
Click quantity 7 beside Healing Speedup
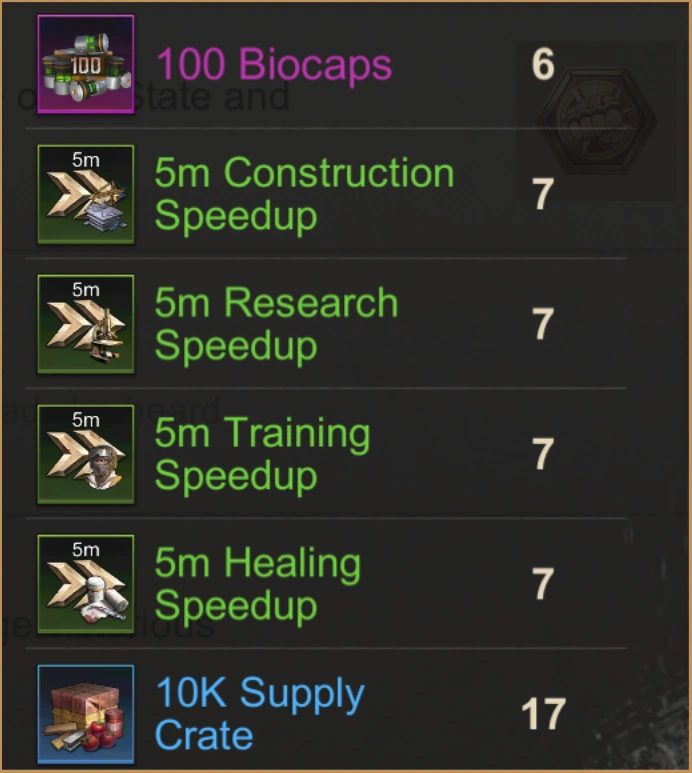(x=543, y=584)
